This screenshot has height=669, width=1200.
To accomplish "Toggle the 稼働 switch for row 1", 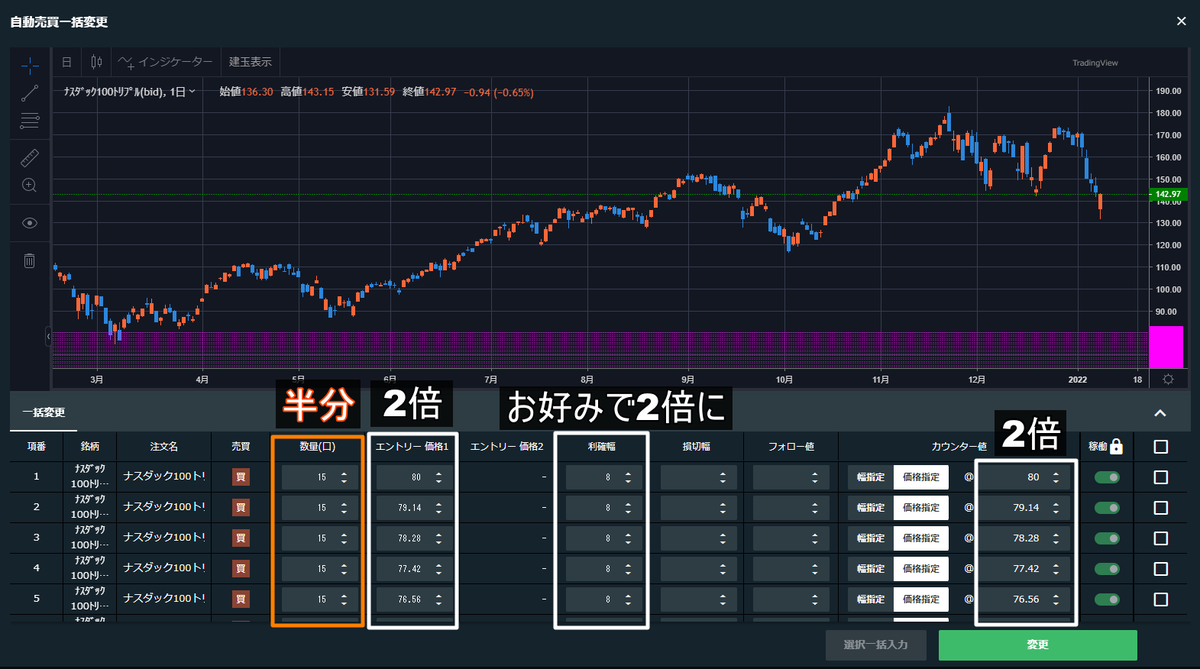I will (x=1107, y=477).
